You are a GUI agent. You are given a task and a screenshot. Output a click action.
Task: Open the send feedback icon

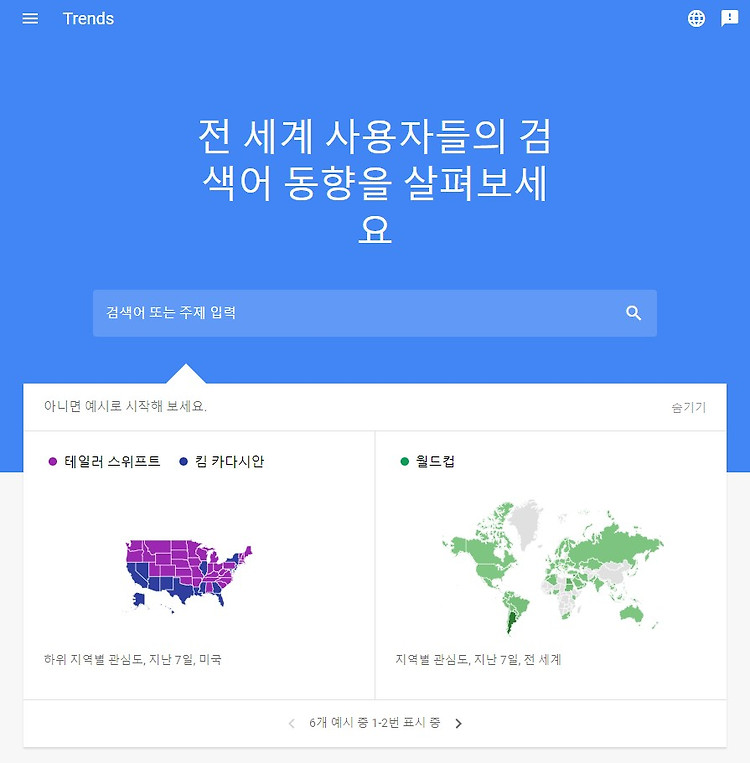pyautogui.click(x=729, y=18)
